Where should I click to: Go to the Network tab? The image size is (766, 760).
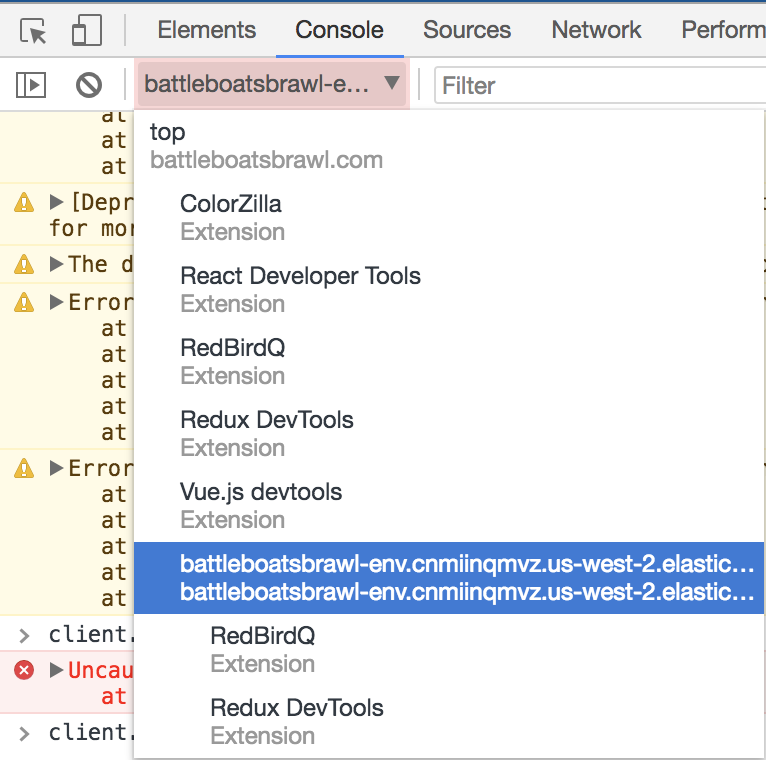click(x=596, y=30)
